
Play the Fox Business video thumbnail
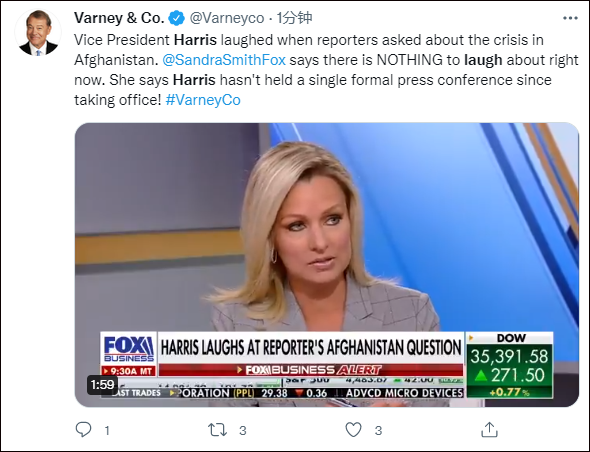(x=327, y=265)
